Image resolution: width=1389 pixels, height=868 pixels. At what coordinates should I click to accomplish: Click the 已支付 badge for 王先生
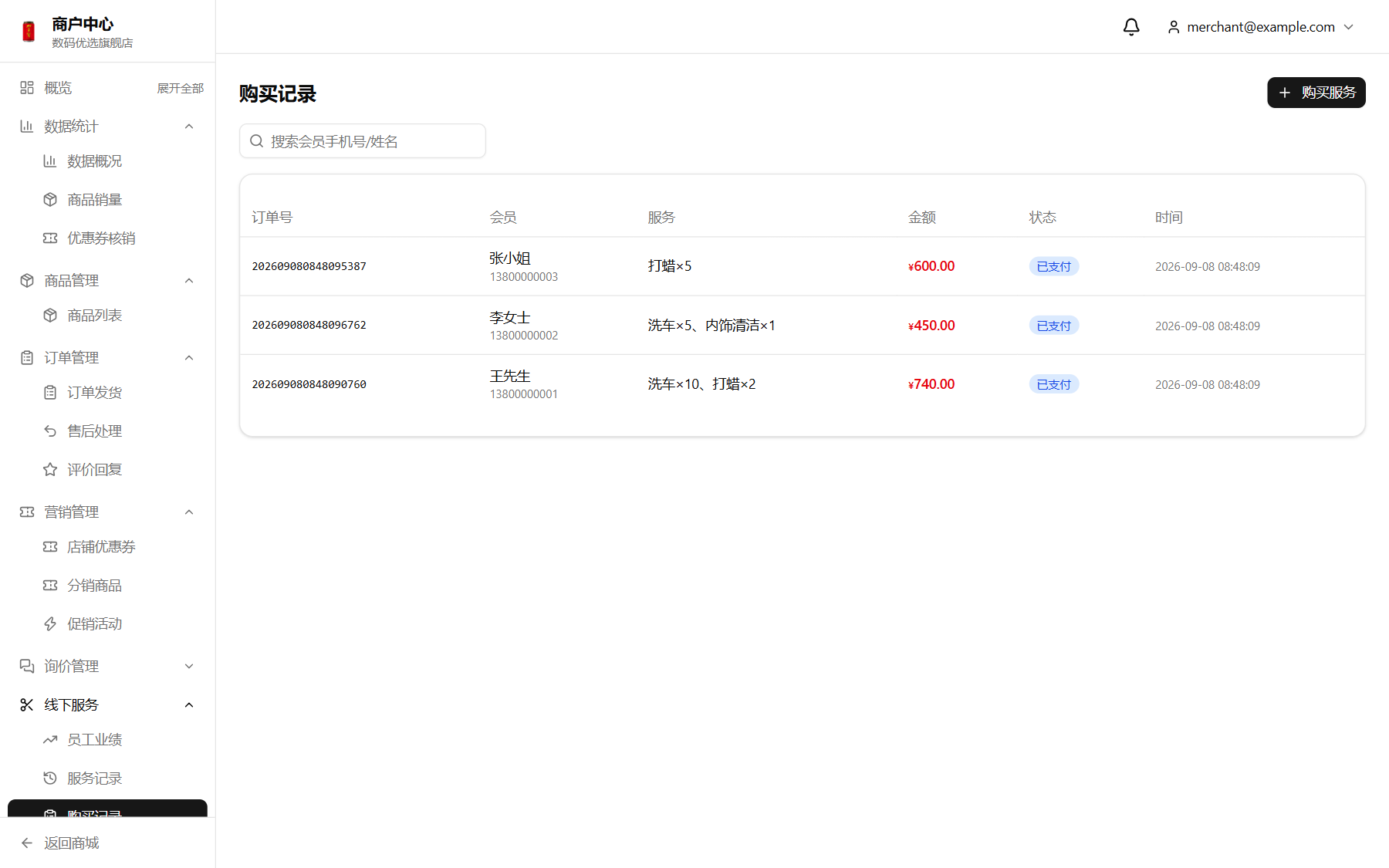pyautogui.click(x=1054, y=384)
